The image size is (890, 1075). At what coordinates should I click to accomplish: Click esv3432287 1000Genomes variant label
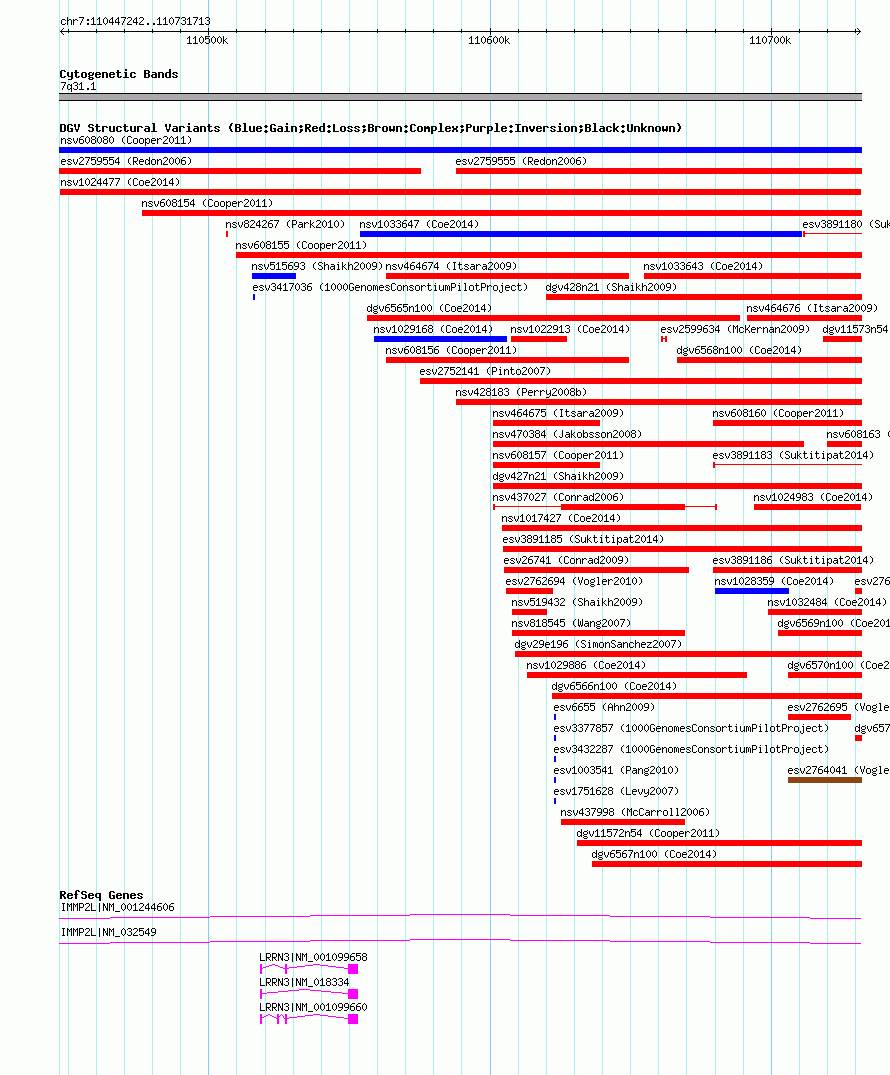(691, 749)
